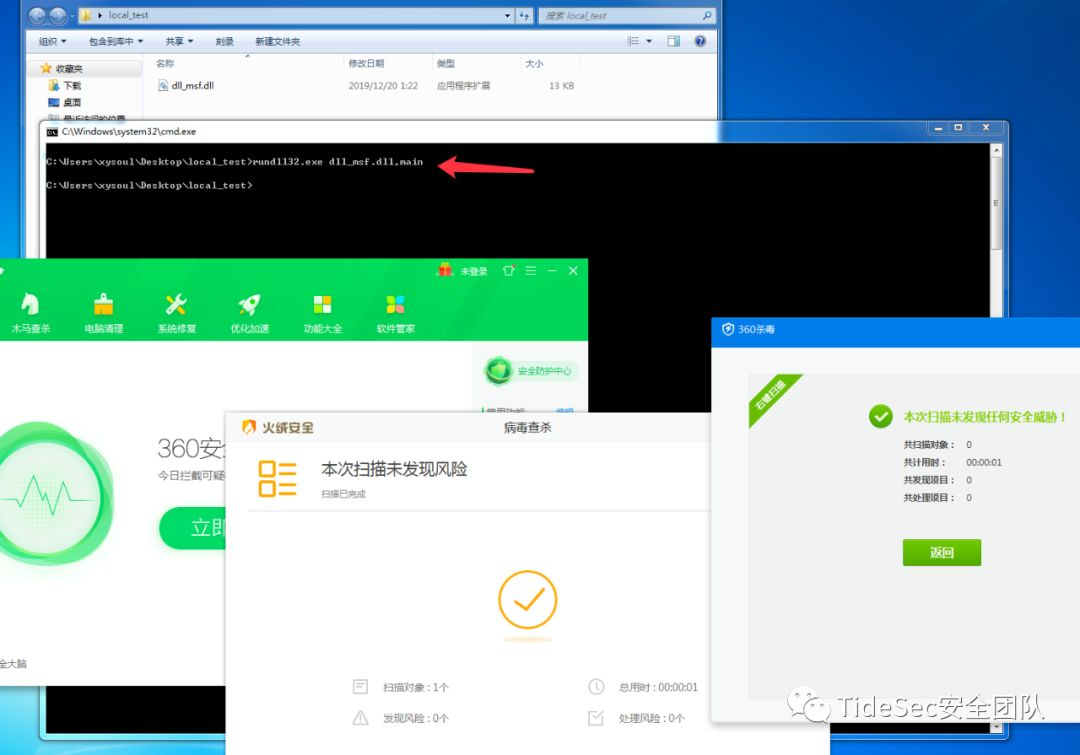Sort by the 名称 column header

(x=165, y=63)
